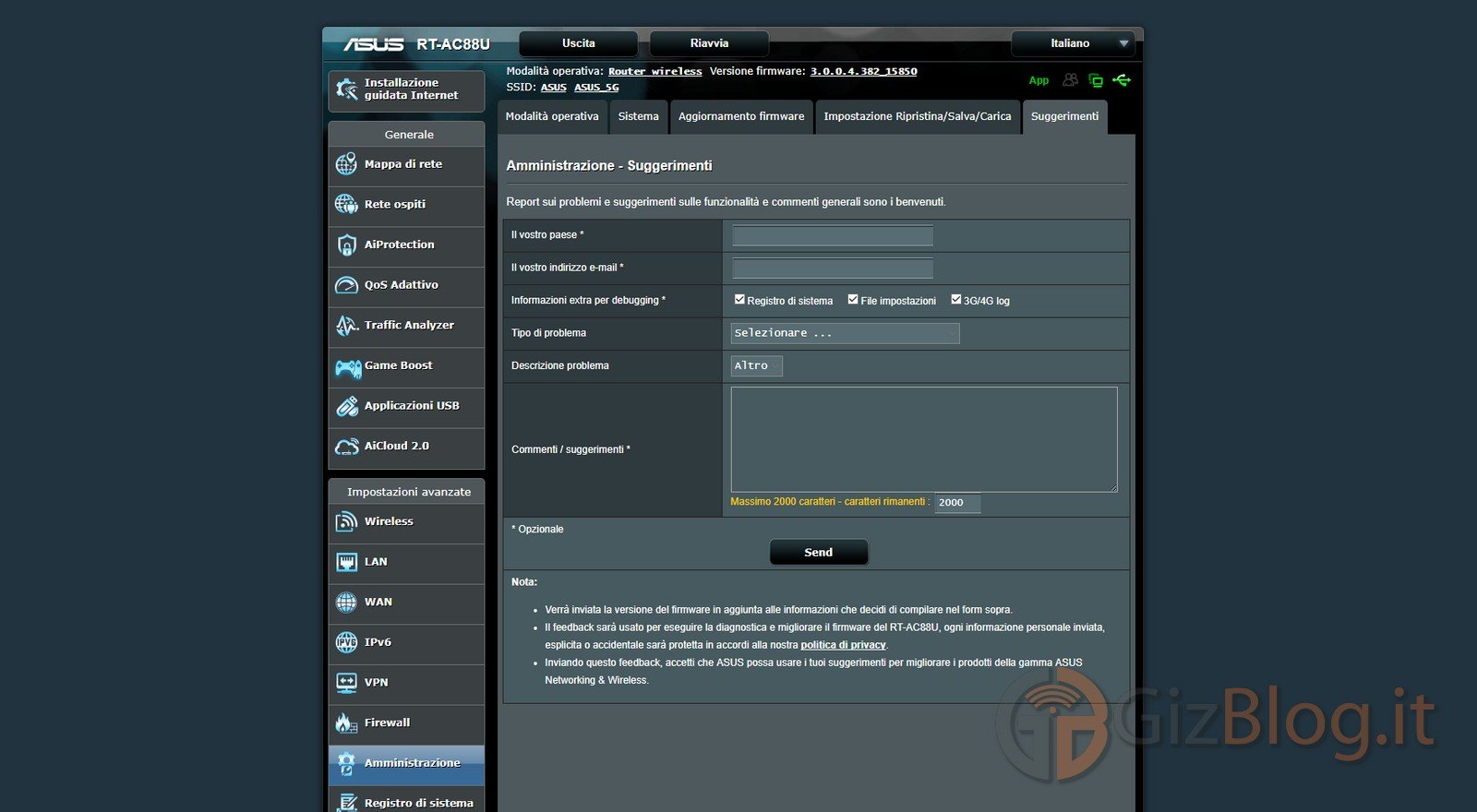Select the Suggerimenti tab
The width and height of the screenshot is (1477, 812).
click(x=1064, y=117)
